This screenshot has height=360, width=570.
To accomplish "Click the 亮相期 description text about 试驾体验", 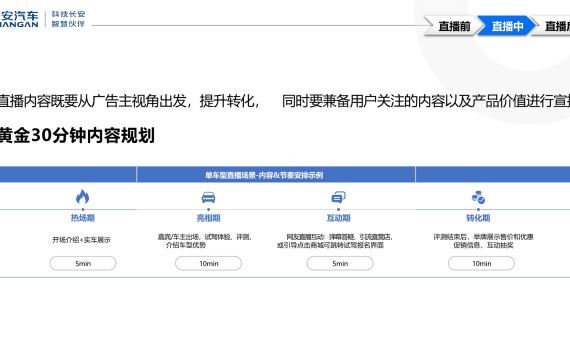I will [204, 241].
